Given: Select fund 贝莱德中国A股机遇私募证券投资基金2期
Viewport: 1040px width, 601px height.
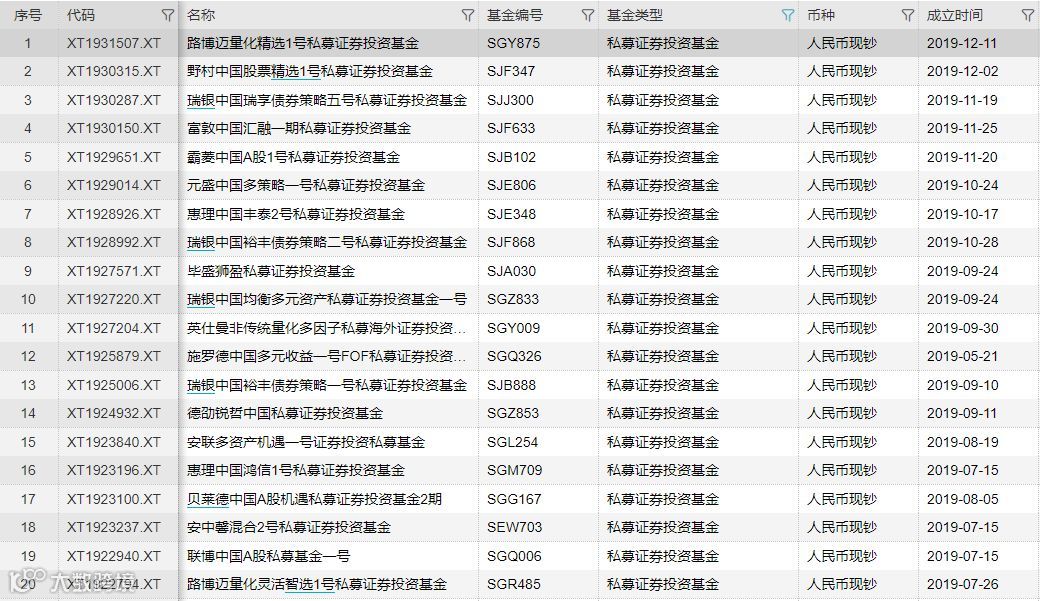Looking at the screenshot, I should 314,500.
